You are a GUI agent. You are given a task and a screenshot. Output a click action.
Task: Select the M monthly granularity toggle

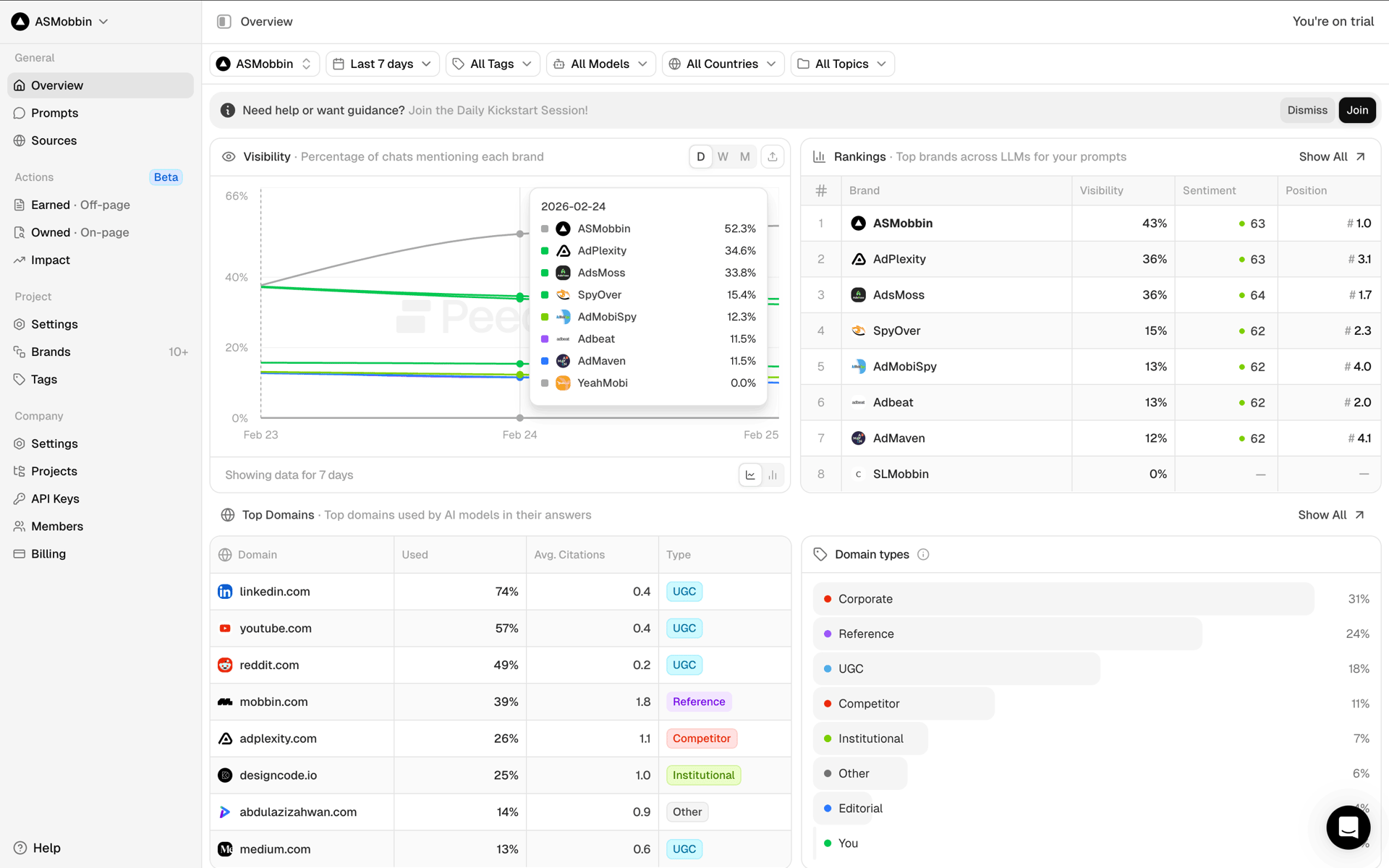pos(745,157)
